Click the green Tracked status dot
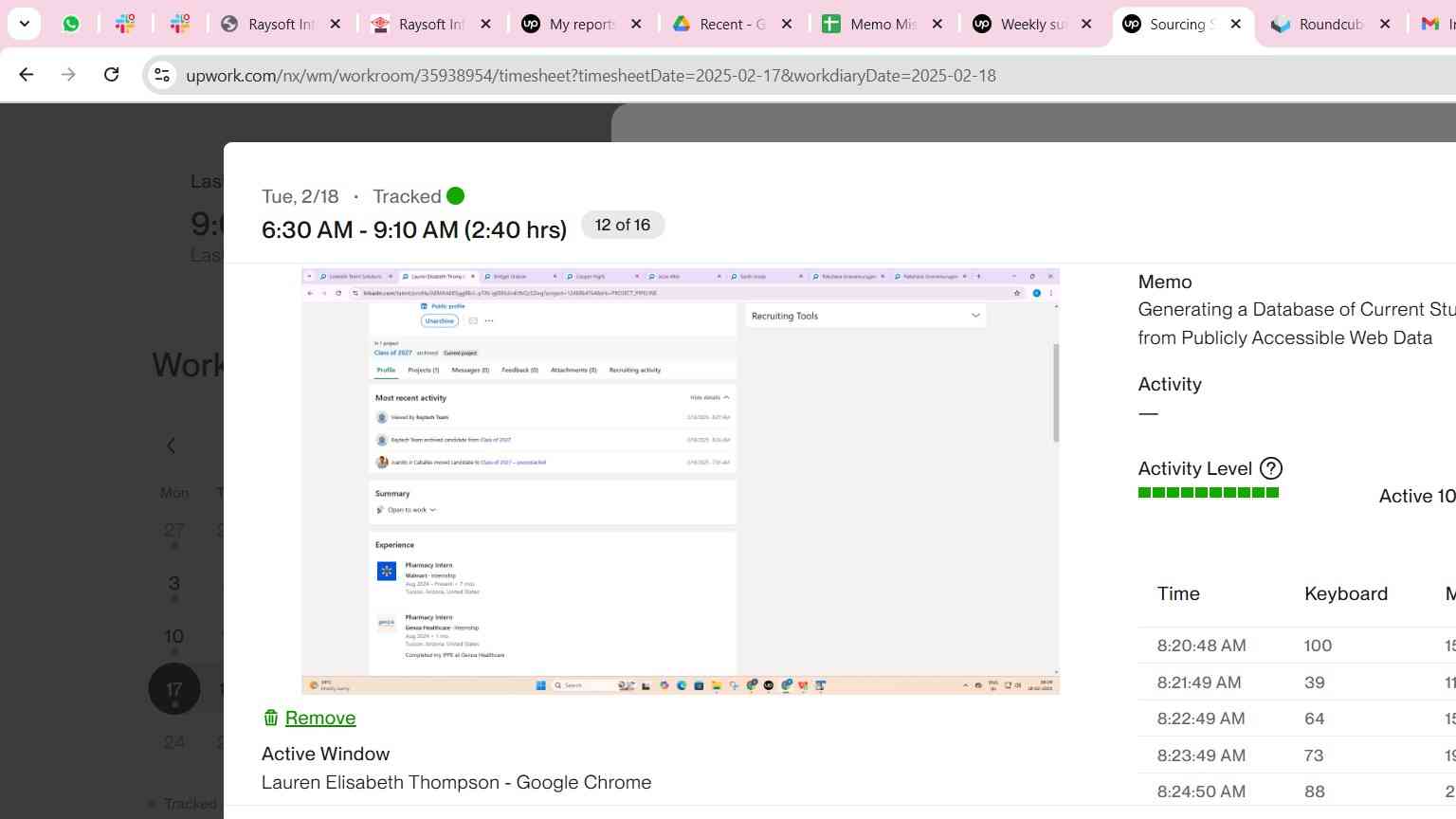Image resolution: width=1456 pixels, height=819 pixels. coord(456,196)
